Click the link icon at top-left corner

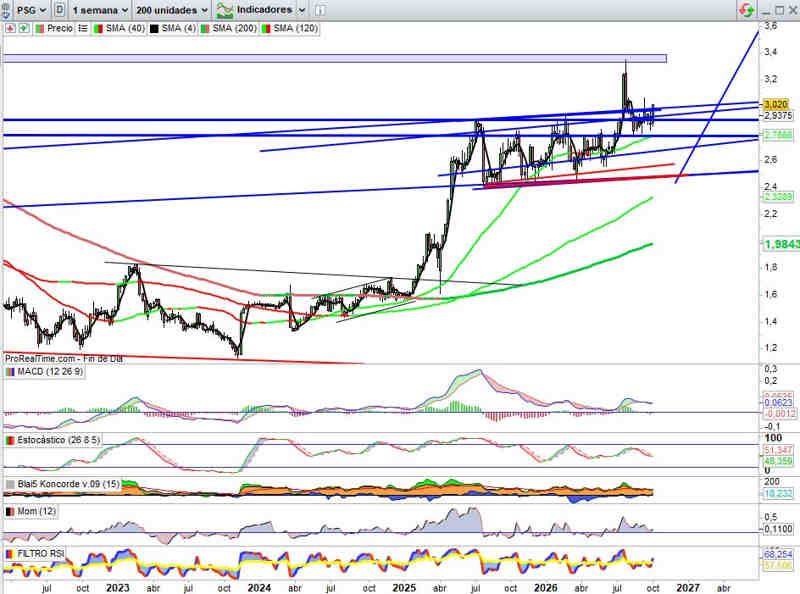tap(6, 10)
